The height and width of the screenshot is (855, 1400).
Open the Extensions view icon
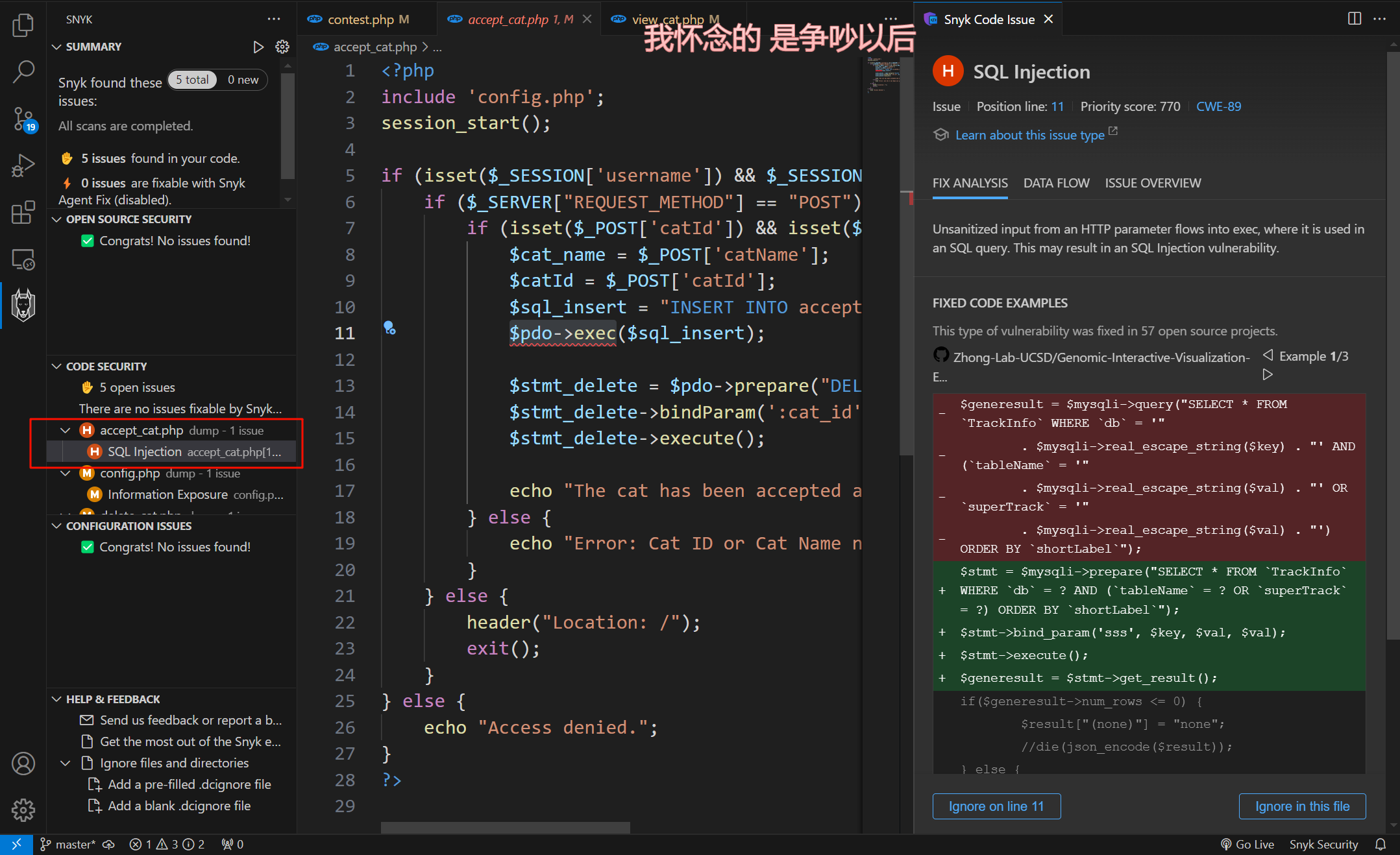tap(23, 213)
